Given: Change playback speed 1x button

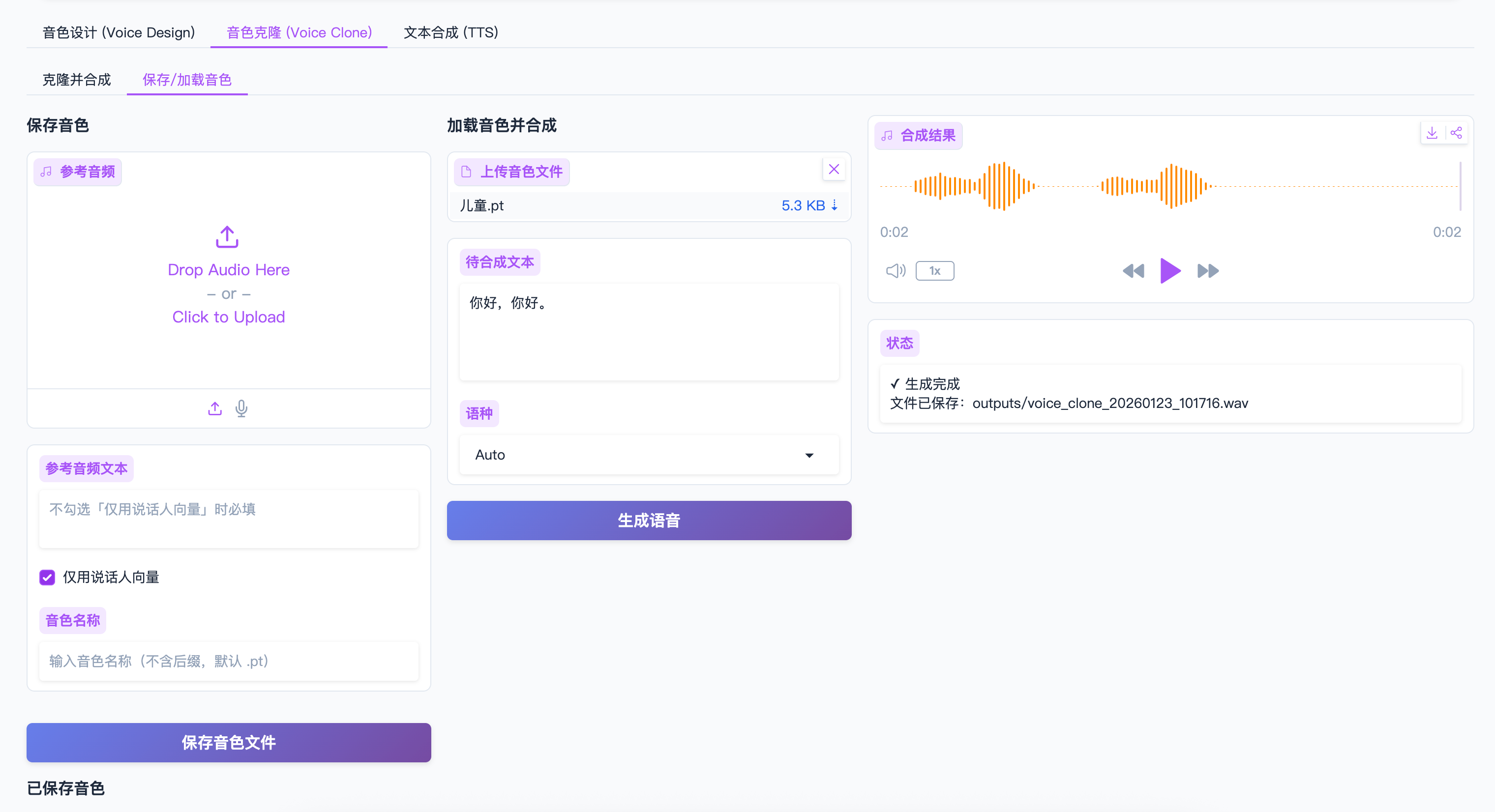Looking at the screenshot, I should click(x=934, y=271).
